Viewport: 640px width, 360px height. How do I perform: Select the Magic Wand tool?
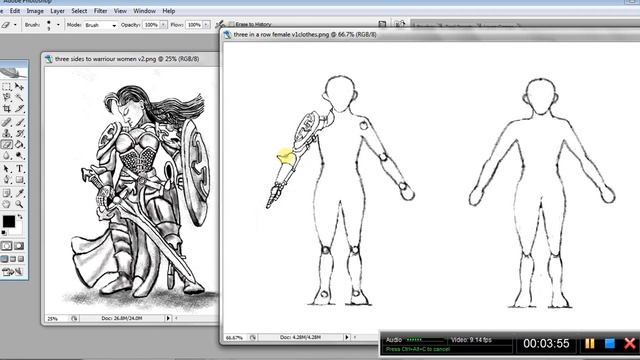pos(19,97)
